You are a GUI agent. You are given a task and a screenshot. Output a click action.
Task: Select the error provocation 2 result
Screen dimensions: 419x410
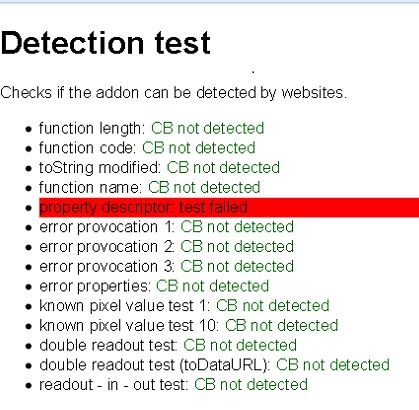click(x=166, y=247)
